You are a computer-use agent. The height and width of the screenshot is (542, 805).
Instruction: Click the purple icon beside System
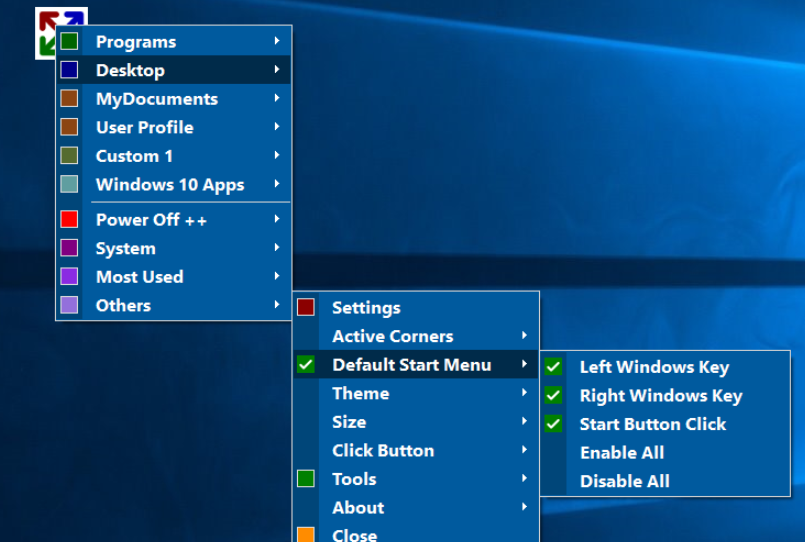pyautogui.click(x=69, y=248)
